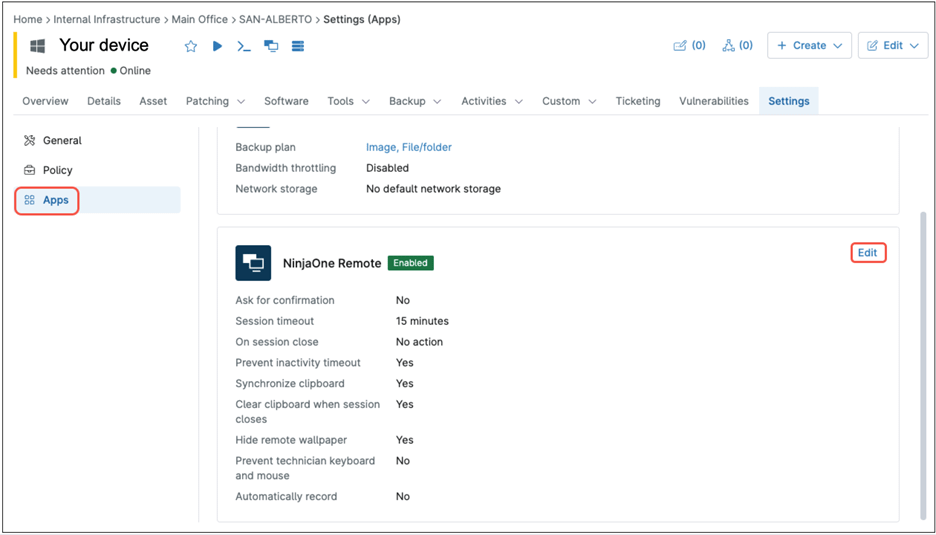Open the related items network icon (0)
Image resolution: width=936 pixels, height=535 pixels.
[x=737, y=46]
